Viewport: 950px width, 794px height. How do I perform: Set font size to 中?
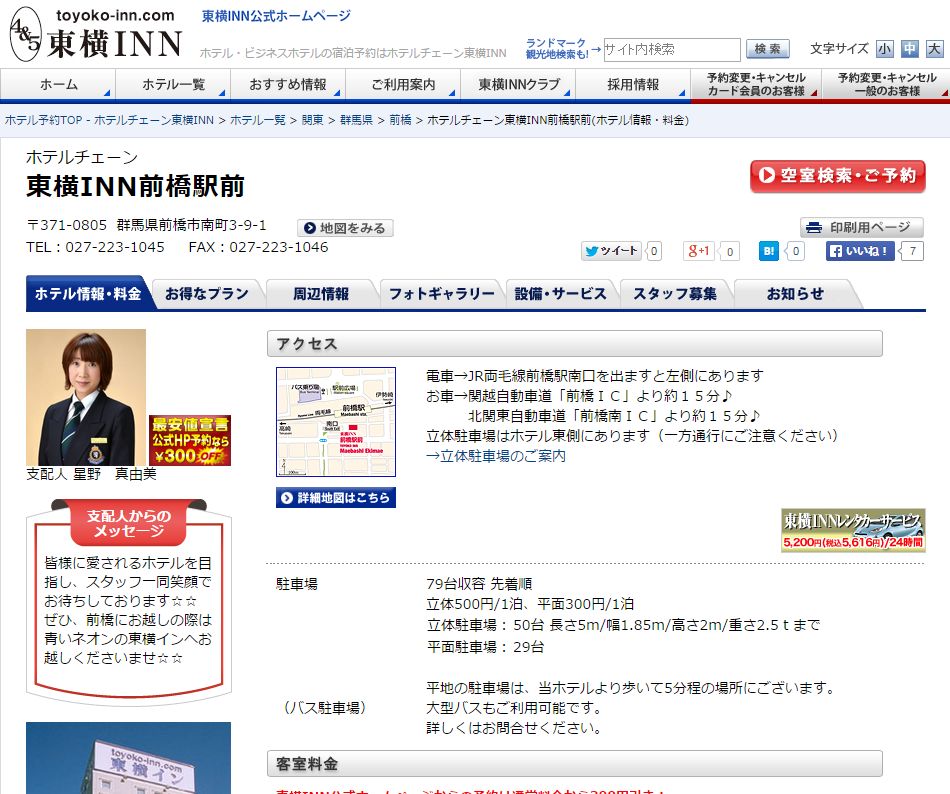click(x=909, y=48)
